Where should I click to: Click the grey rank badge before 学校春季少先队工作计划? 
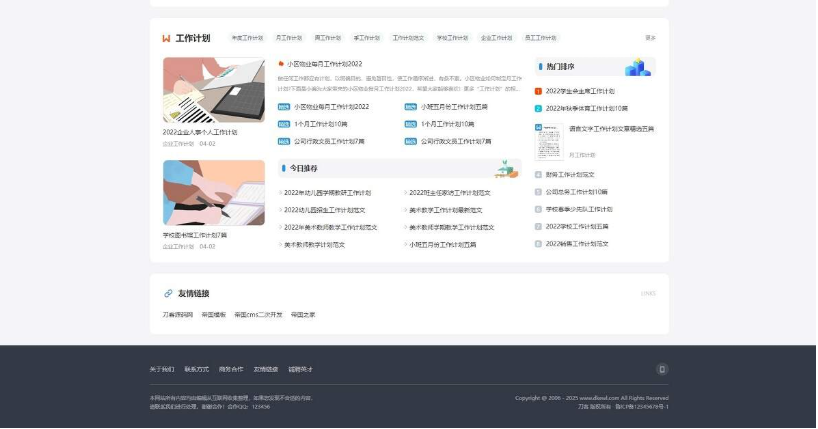(x=538, y=209)
